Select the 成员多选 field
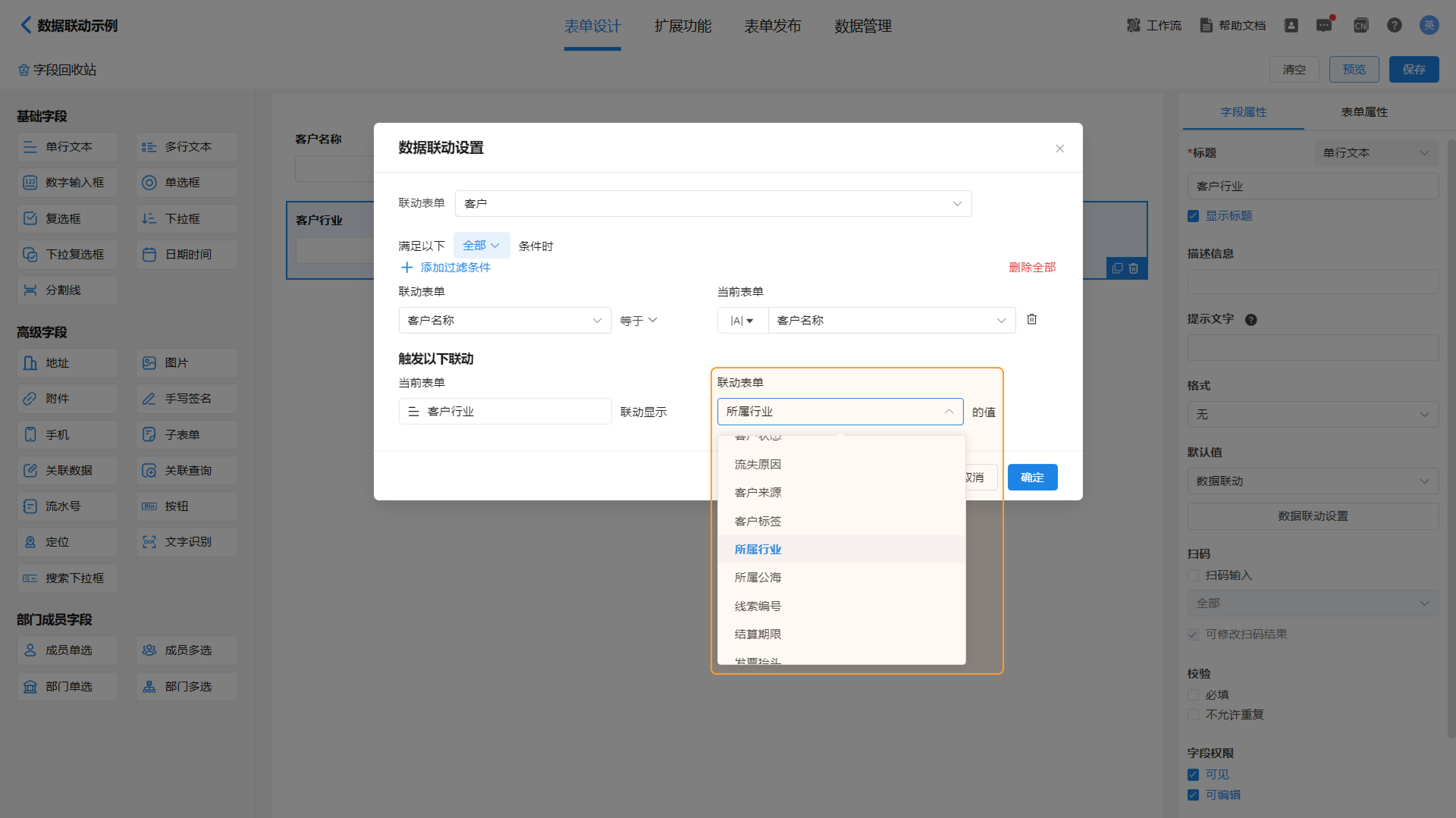This screenshot has width=1456, height=818. pos(187,650)
